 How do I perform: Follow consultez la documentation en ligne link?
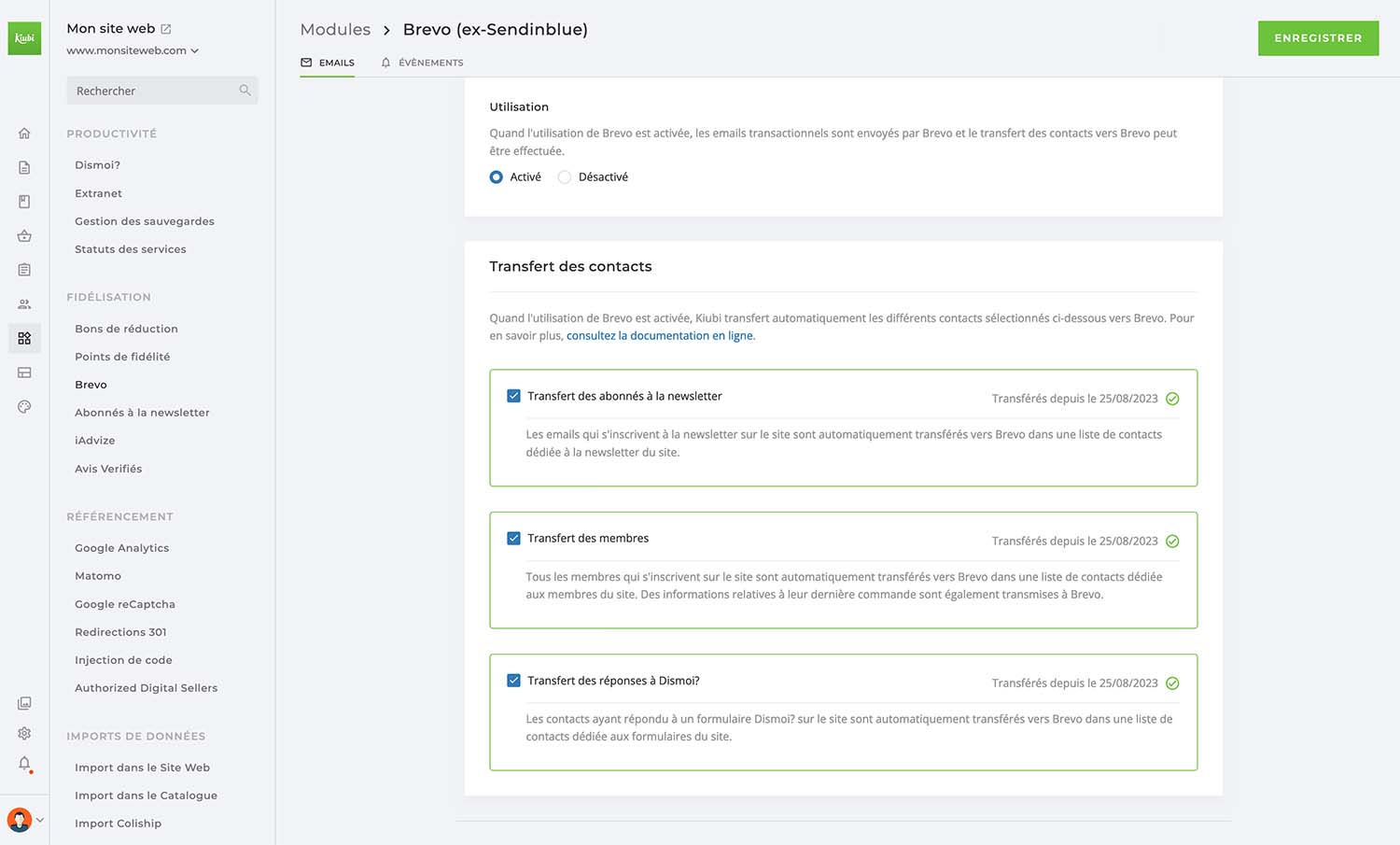tap(660, 336)
